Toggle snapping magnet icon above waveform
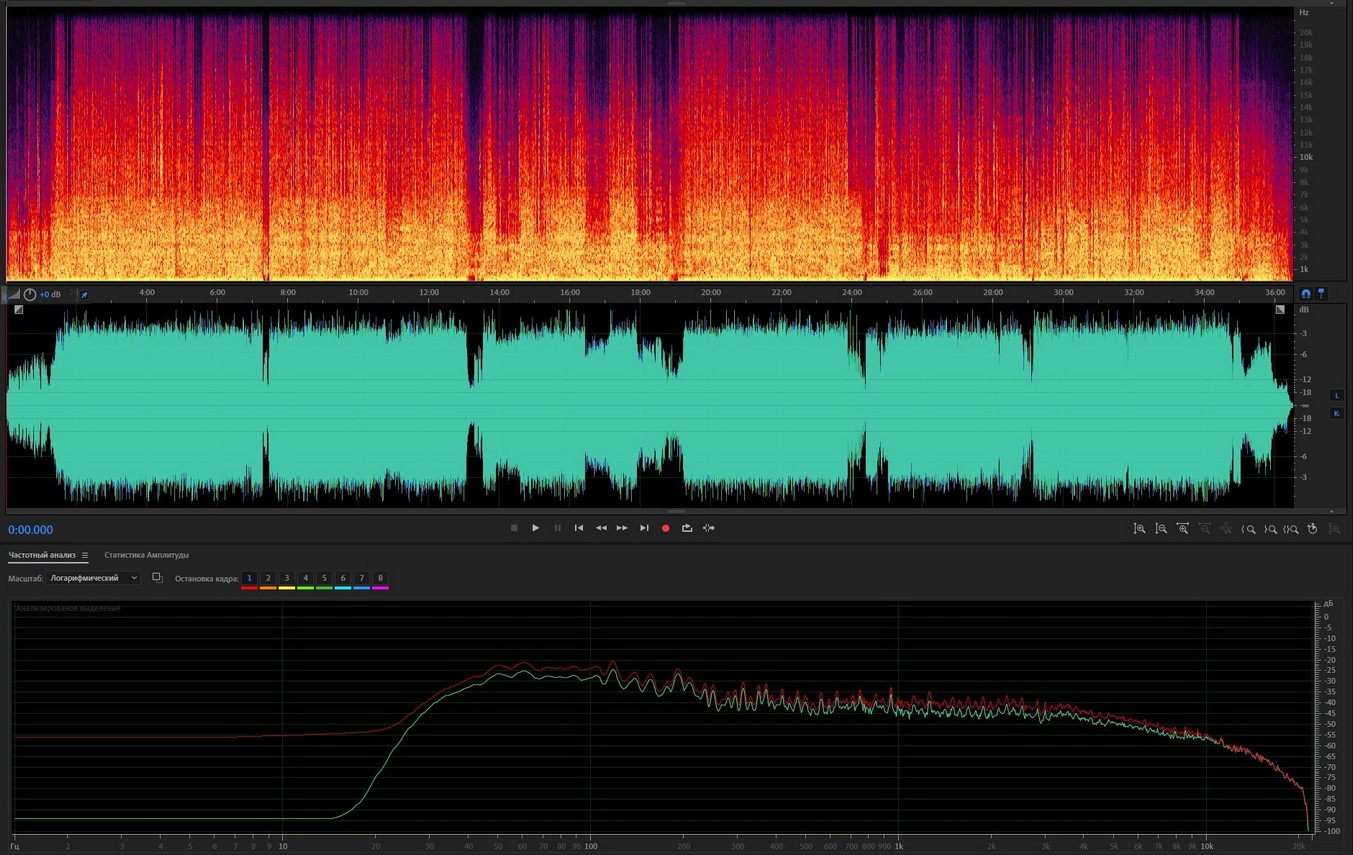This screenshot has width=1353, height=855. pos(1305,294)
